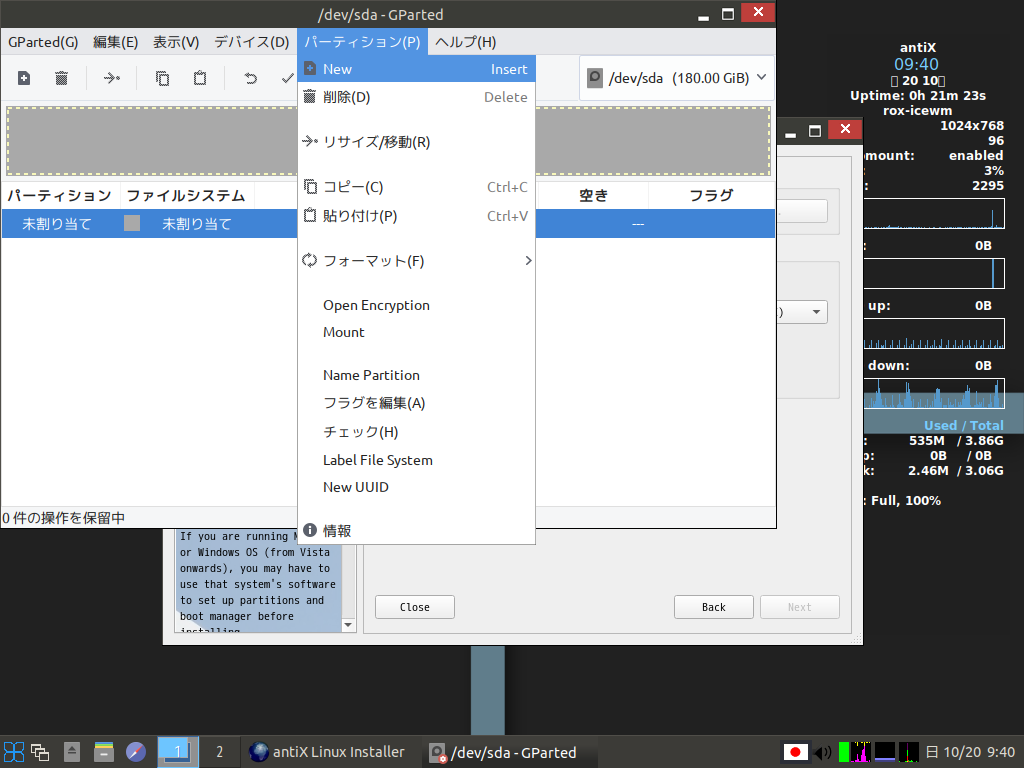This screenshot has height=768, width=1024.
Task: Click the volume speaker tray icon
Action: pyautogui.click(x=823, y=752)
